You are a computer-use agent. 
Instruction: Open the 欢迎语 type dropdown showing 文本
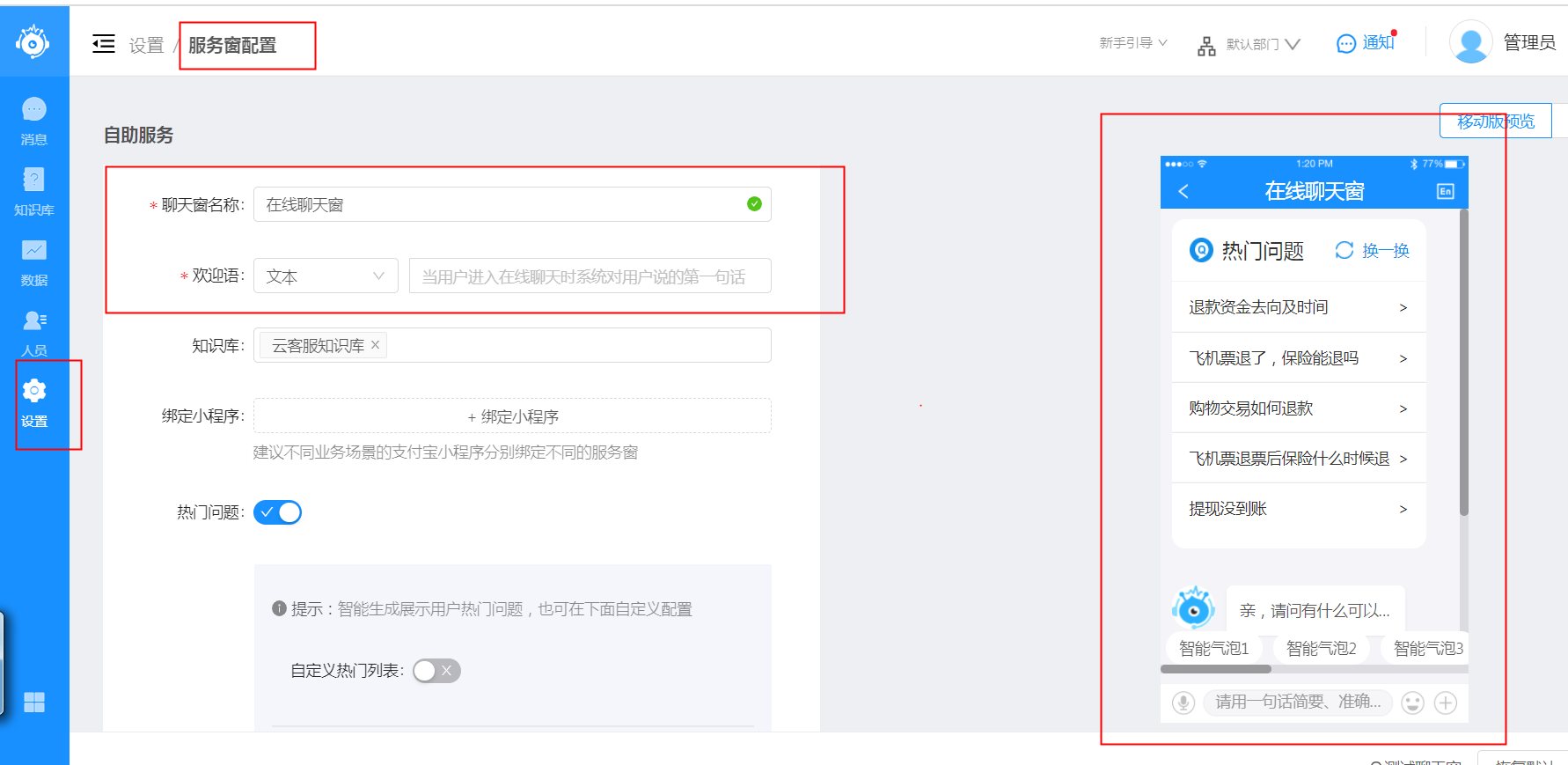coord(326,276)
